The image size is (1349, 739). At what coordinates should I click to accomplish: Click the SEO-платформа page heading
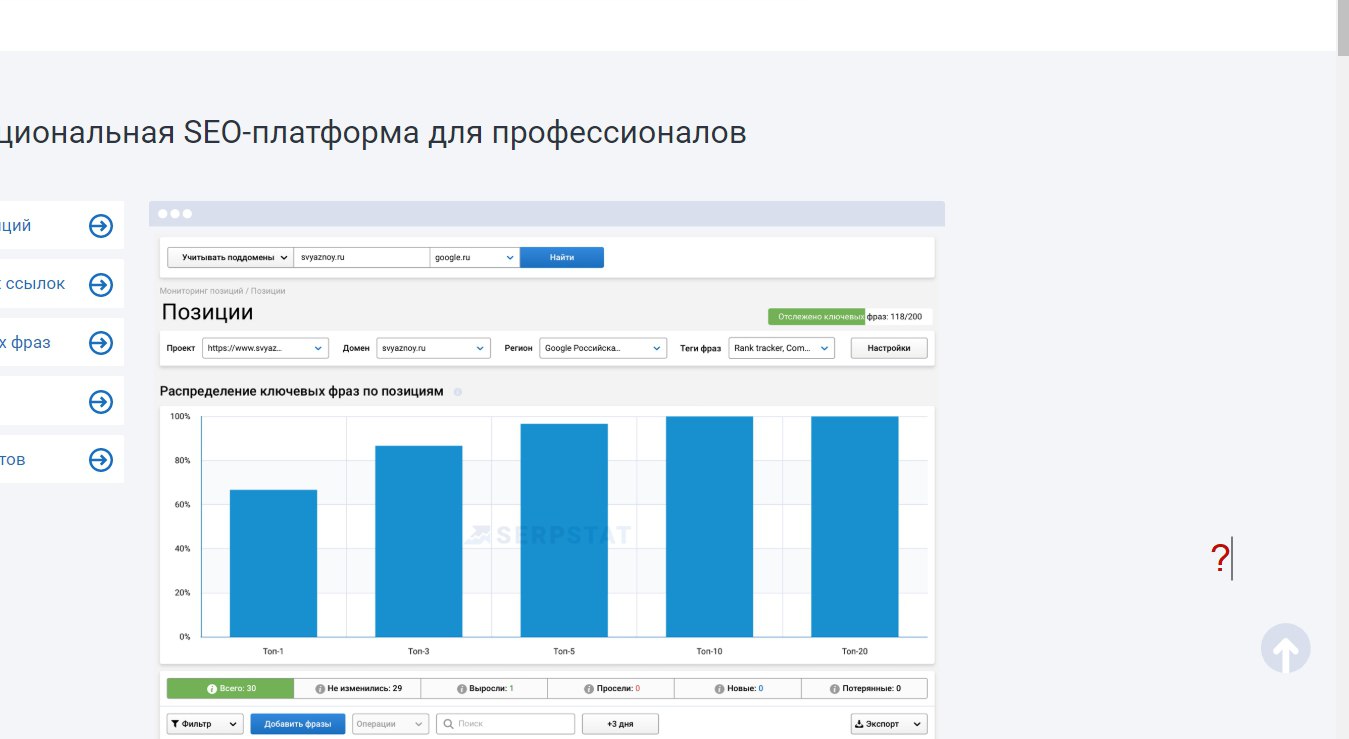coord(373,132)
